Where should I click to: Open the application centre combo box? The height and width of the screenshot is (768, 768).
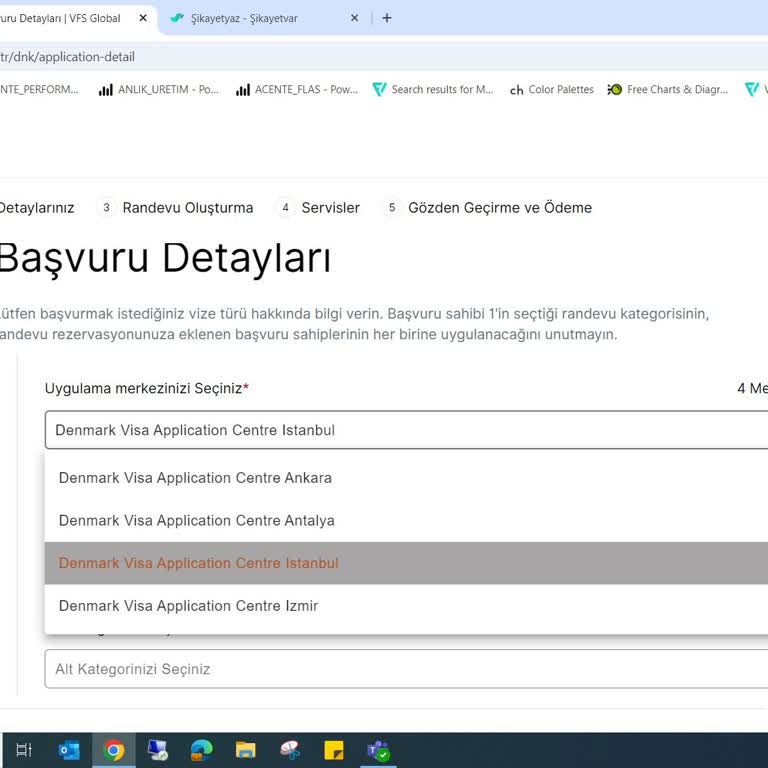coord(407,430)
